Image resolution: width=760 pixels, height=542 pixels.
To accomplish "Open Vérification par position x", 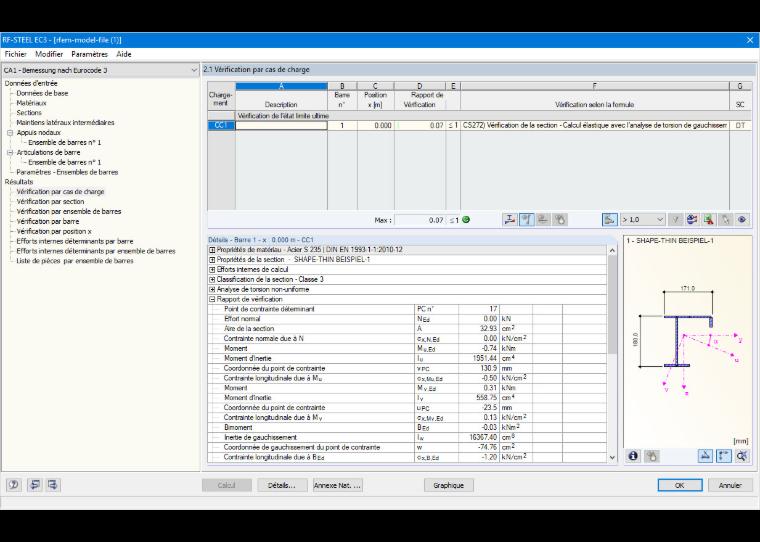I will coord(54,231).
